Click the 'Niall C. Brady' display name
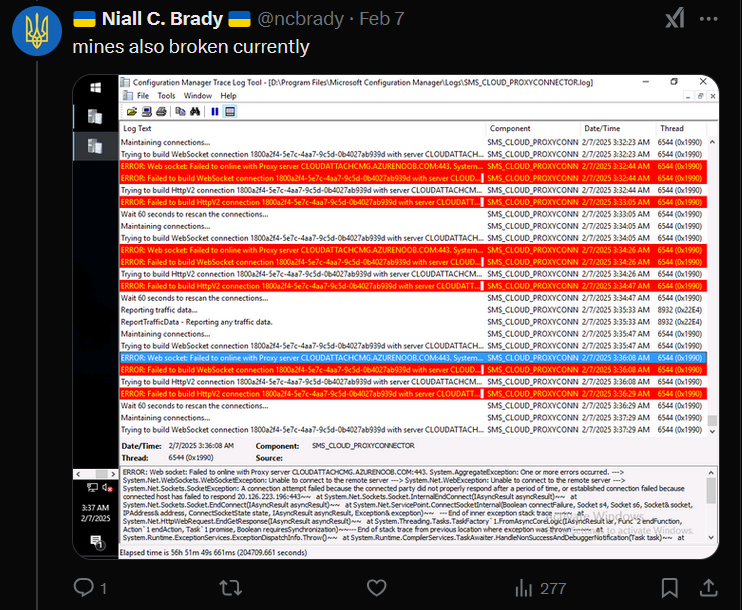Viewport: 742px width, 610px height. 162,19
